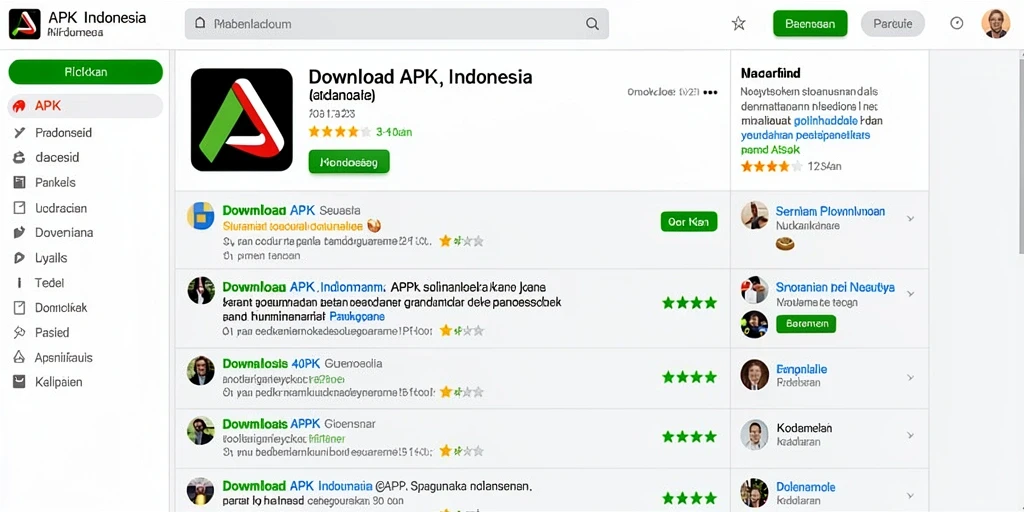1024x512 pixels.
Task: Open Pradonseid in the sidebar
Action: 63,133
